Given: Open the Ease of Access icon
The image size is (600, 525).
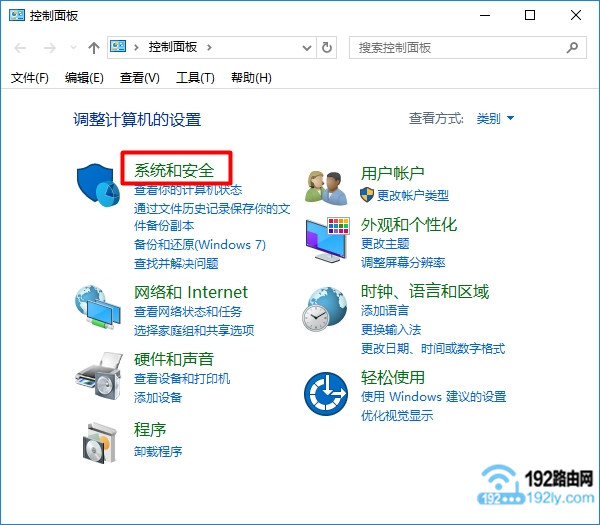Looking at the screenshot, I should [326, 394].
